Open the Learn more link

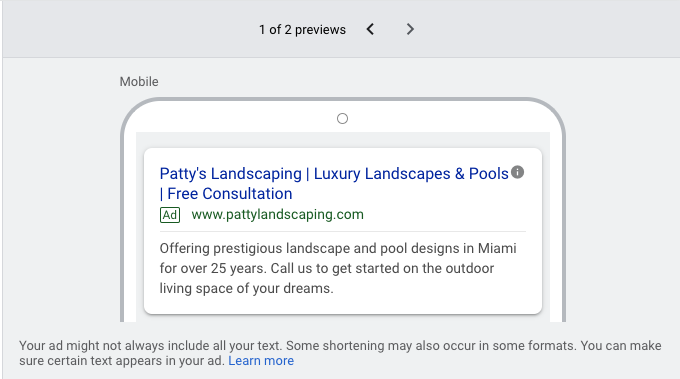(261, 361)
